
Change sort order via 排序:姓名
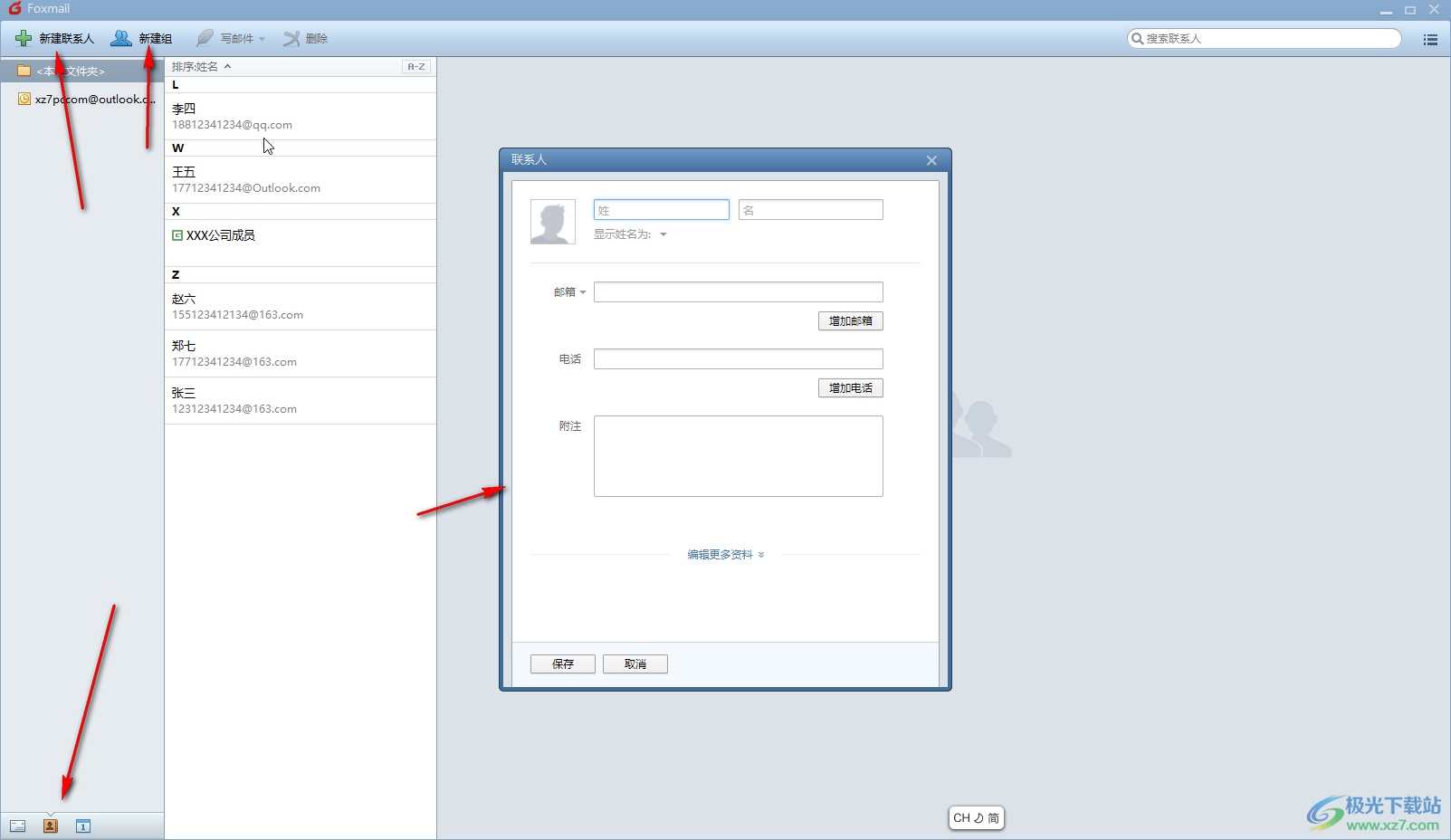click(201, 66)
